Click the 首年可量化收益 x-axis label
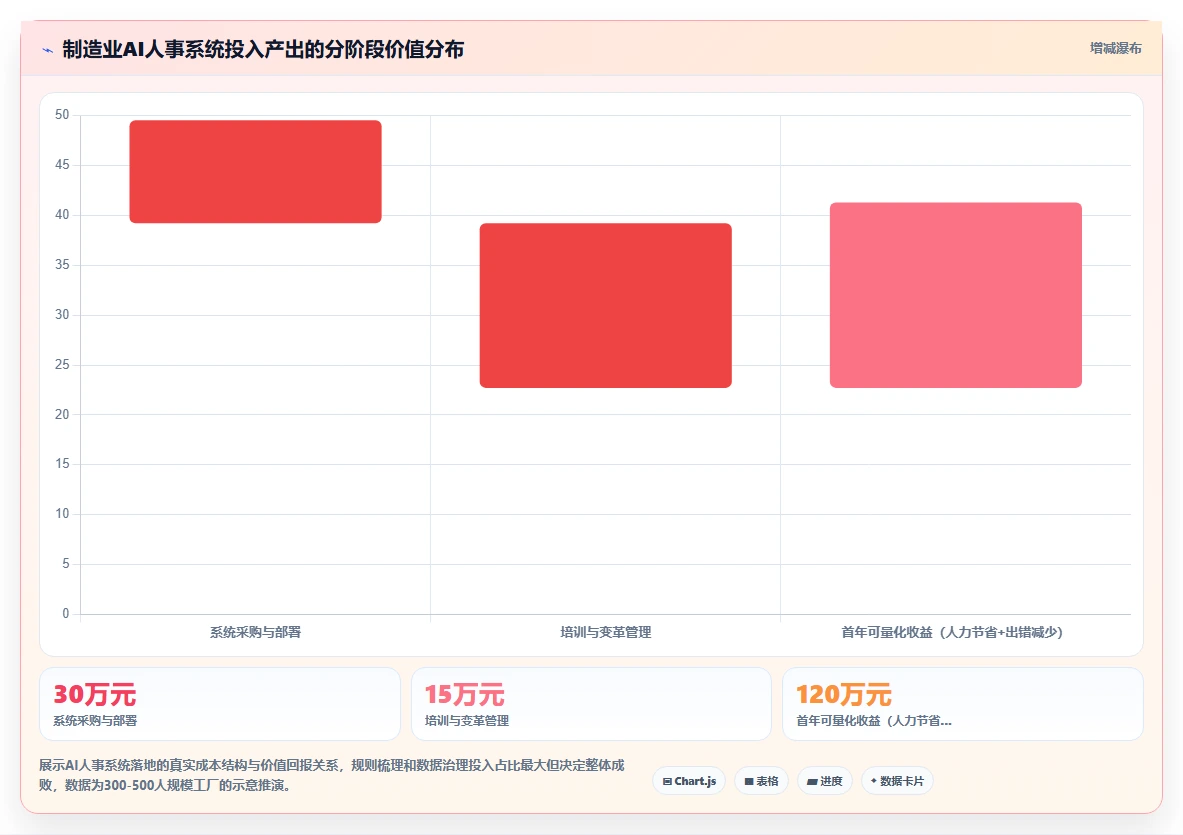This screenshot has width=1183, height=835. point(952,632)
